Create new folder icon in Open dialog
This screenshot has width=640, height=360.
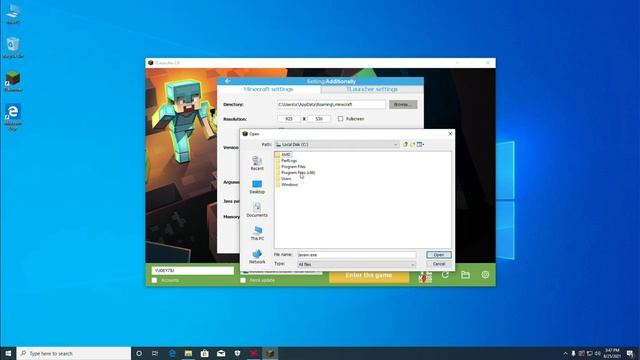click(x=413, y=144)
